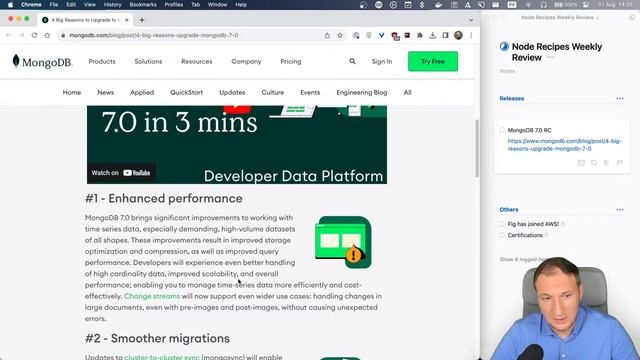Click the Bluetooth menu bar icon

pyautogui.click(x=422, y=5)
